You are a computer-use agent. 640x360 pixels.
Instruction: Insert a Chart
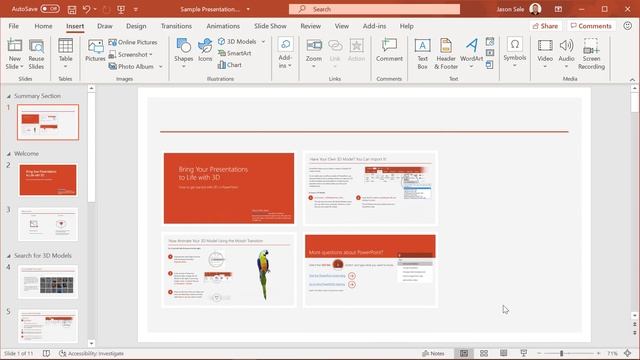tap(230, 65)
